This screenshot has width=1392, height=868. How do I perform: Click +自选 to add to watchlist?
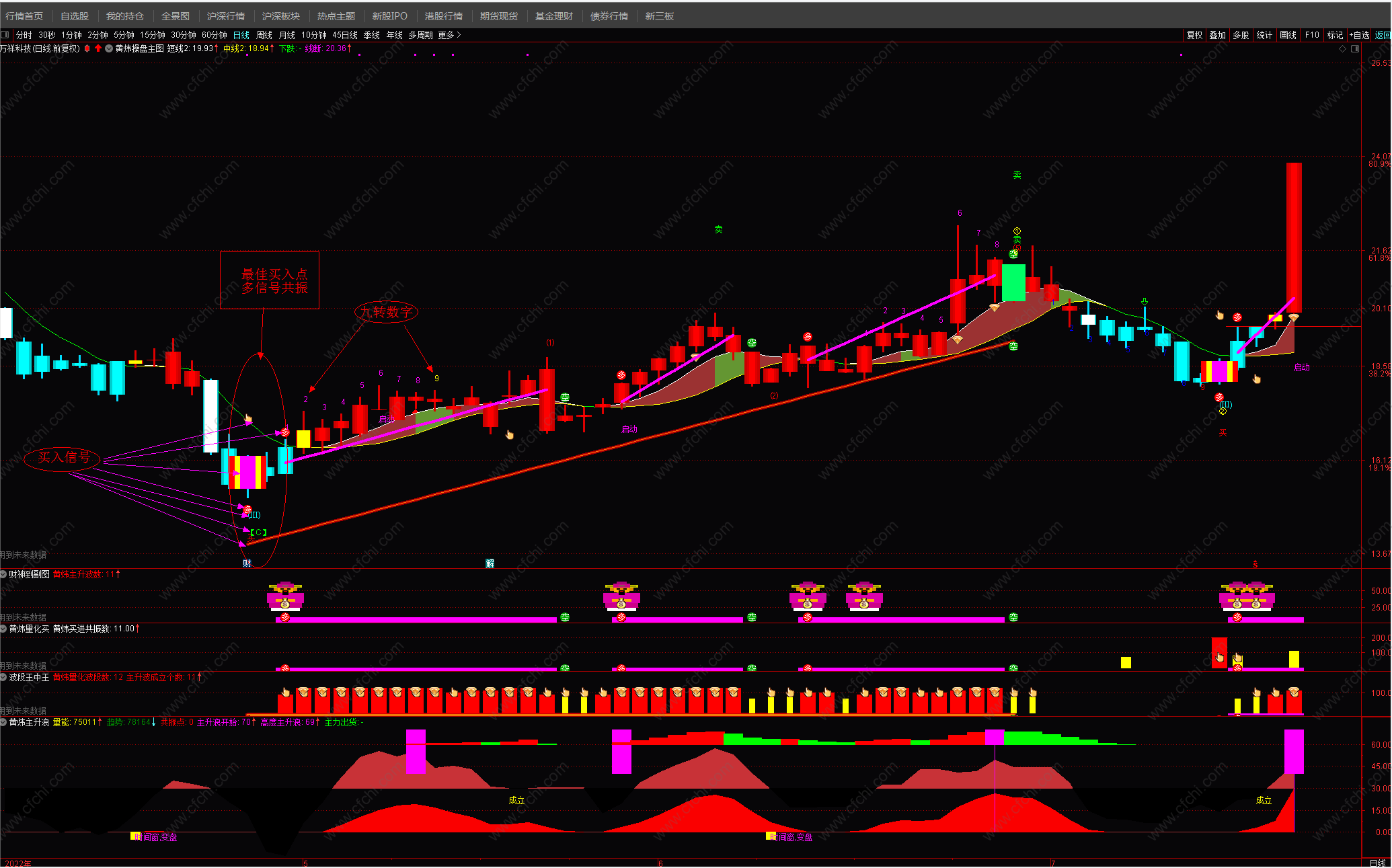1359,35
